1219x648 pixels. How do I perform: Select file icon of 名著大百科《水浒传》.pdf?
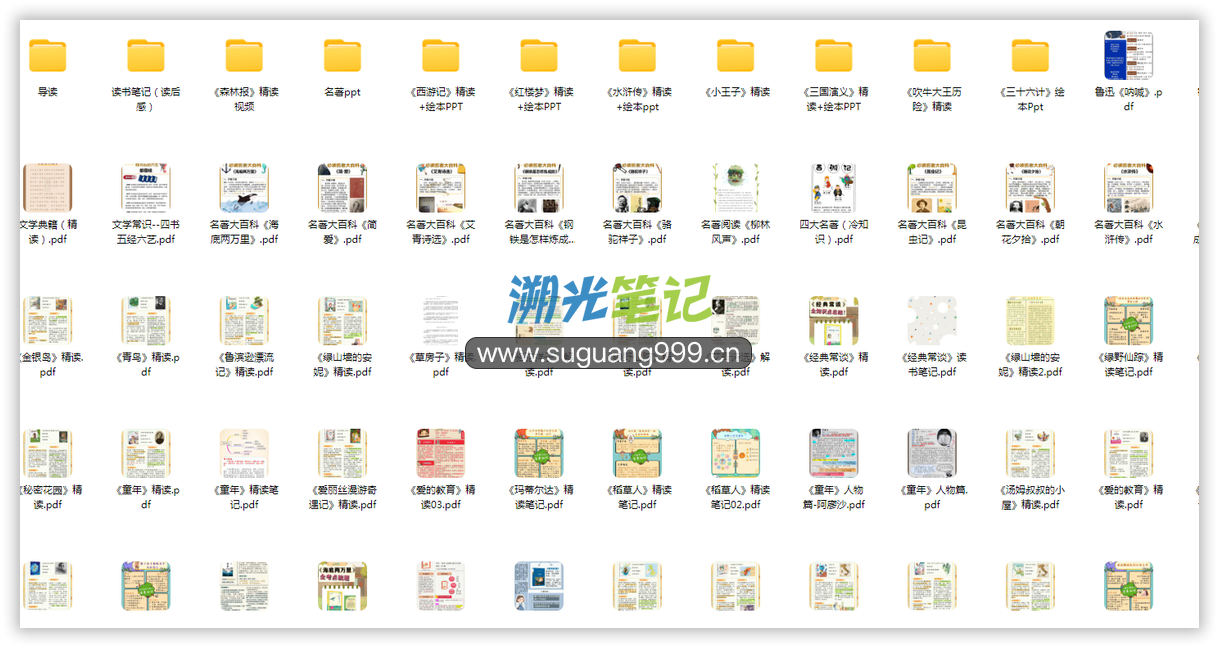[1128, 188]
